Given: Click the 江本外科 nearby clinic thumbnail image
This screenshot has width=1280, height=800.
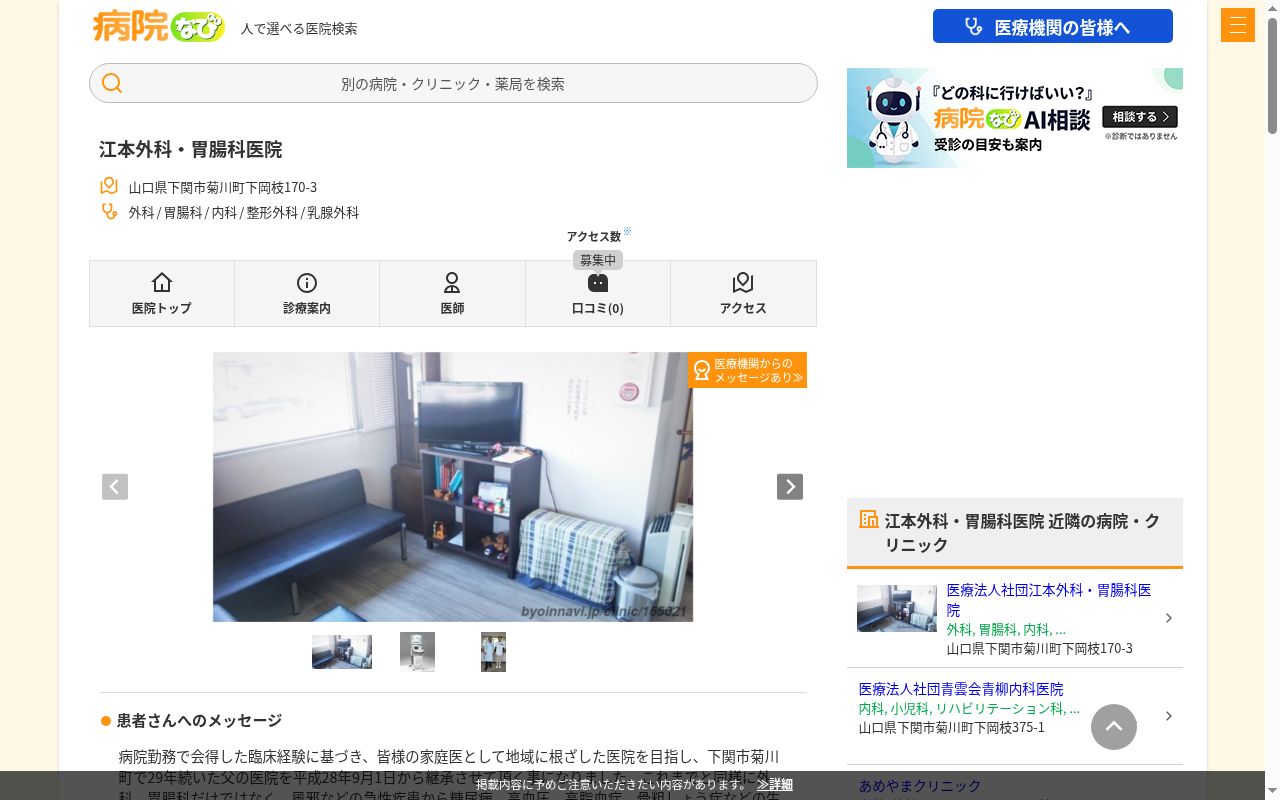Looking at the screenshot, I should [x=897, y=608].
